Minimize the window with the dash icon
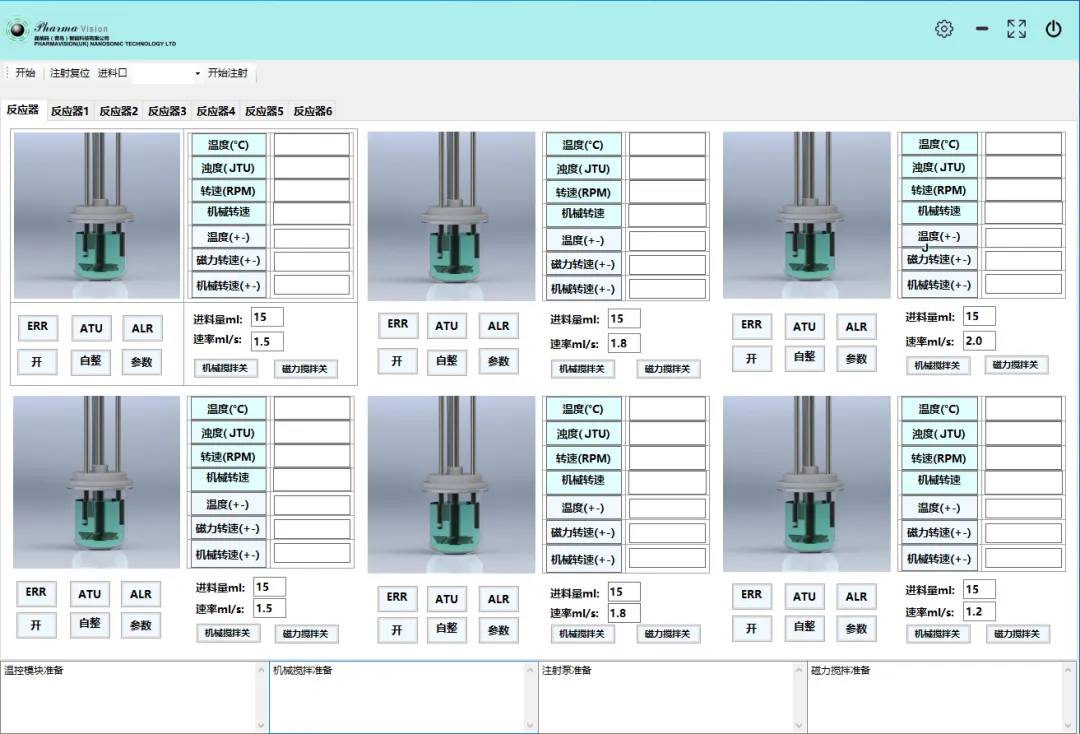The height and width of the screenshot is (734, 1080). (982, 29)
